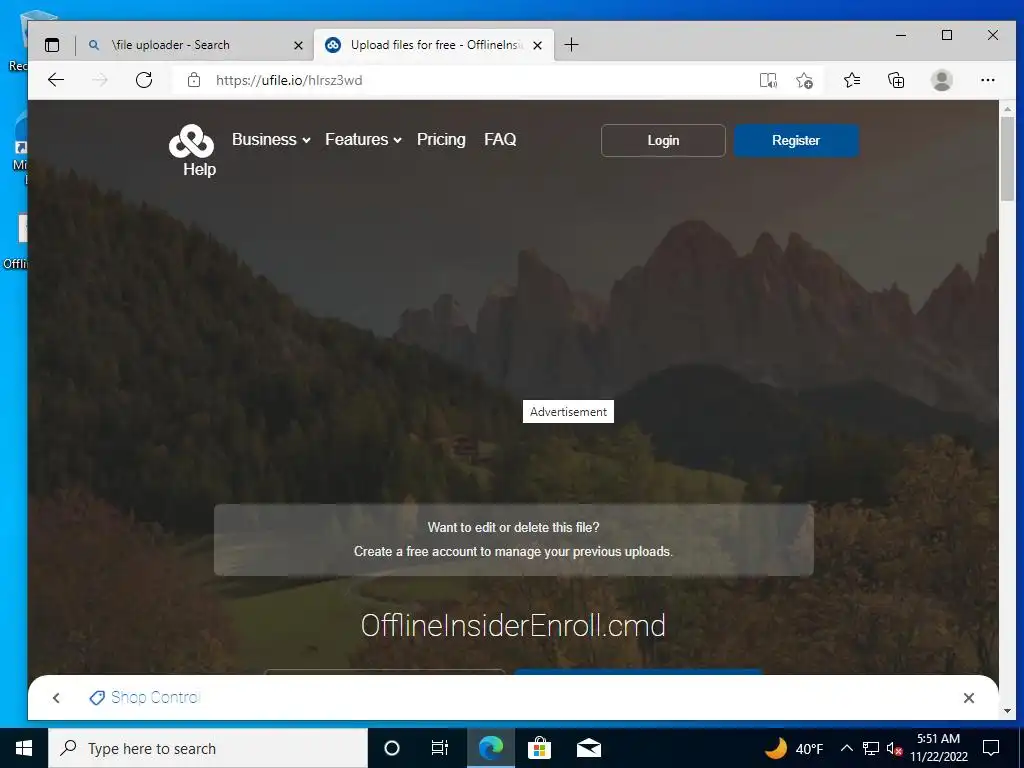Refresh the ufile.io page
The height and width of the screenshot is (768, 1024).
pos(144,80)
